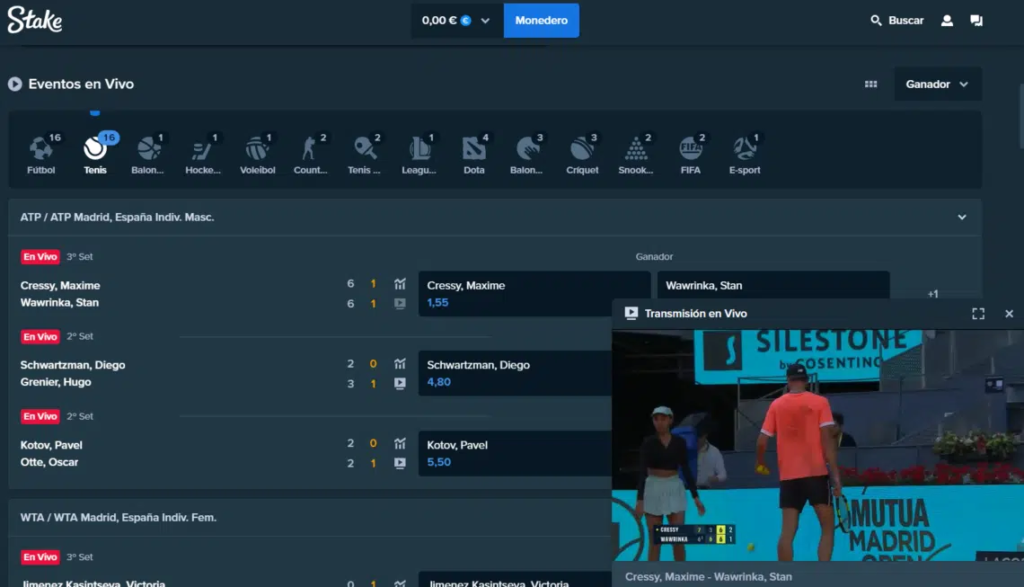1024x587 pixels.
Task: Collapse the ATP Madrid section chevron
Action: pyautogui.click(x=961, y=217)
